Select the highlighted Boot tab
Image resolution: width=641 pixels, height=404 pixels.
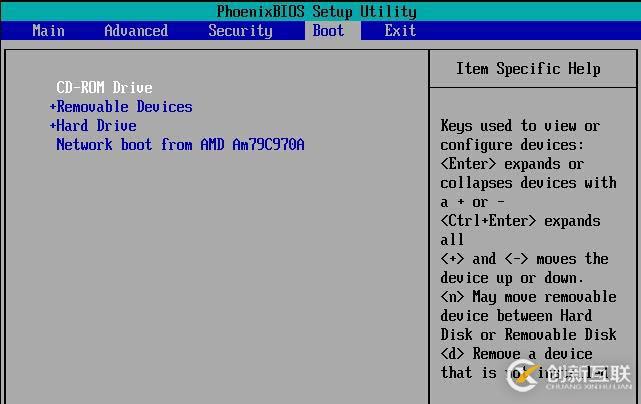[x=328, y=30]
